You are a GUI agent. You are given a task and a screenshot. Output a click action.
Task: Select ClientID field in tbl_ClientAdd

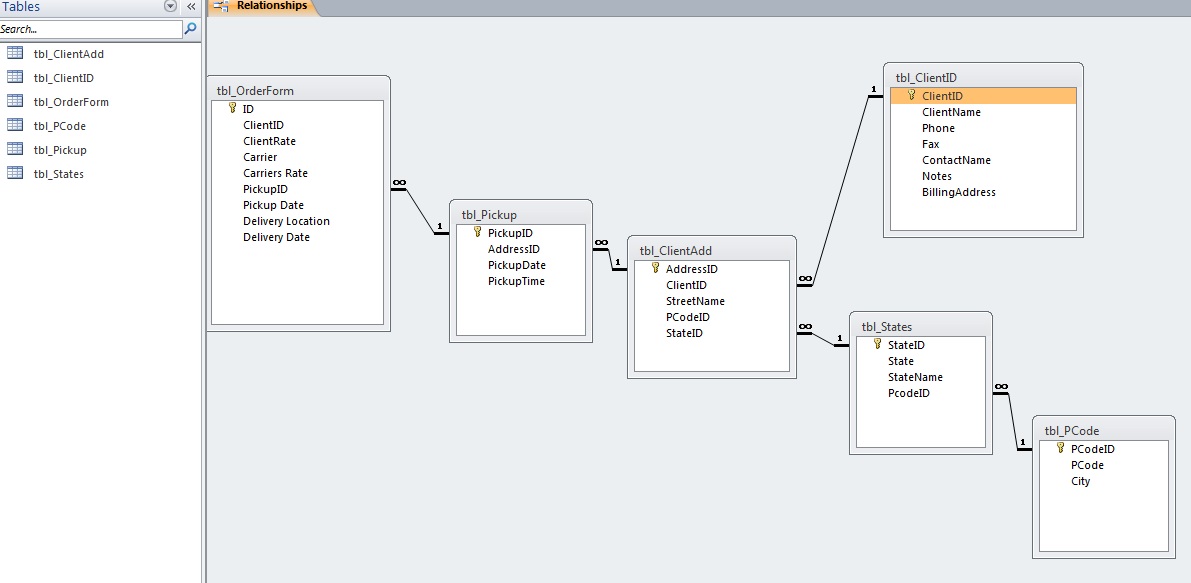pyautogui.click(x=712, y=285)
